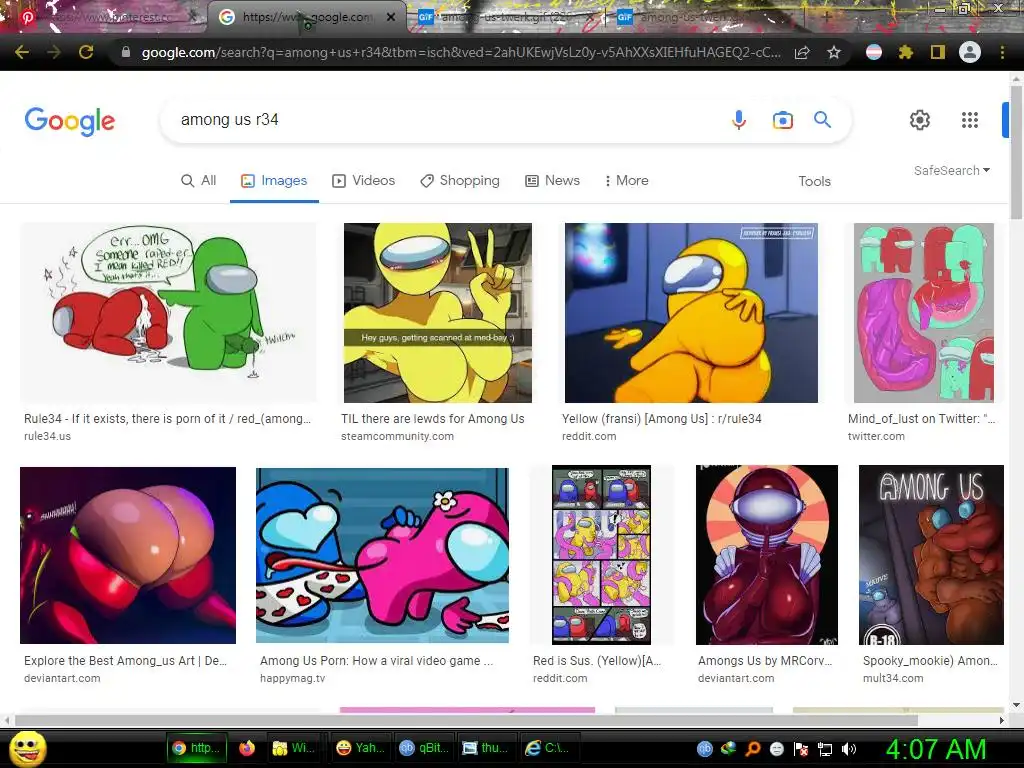
Task: Open the Chrome profile avatar
Action: point(970,52)
